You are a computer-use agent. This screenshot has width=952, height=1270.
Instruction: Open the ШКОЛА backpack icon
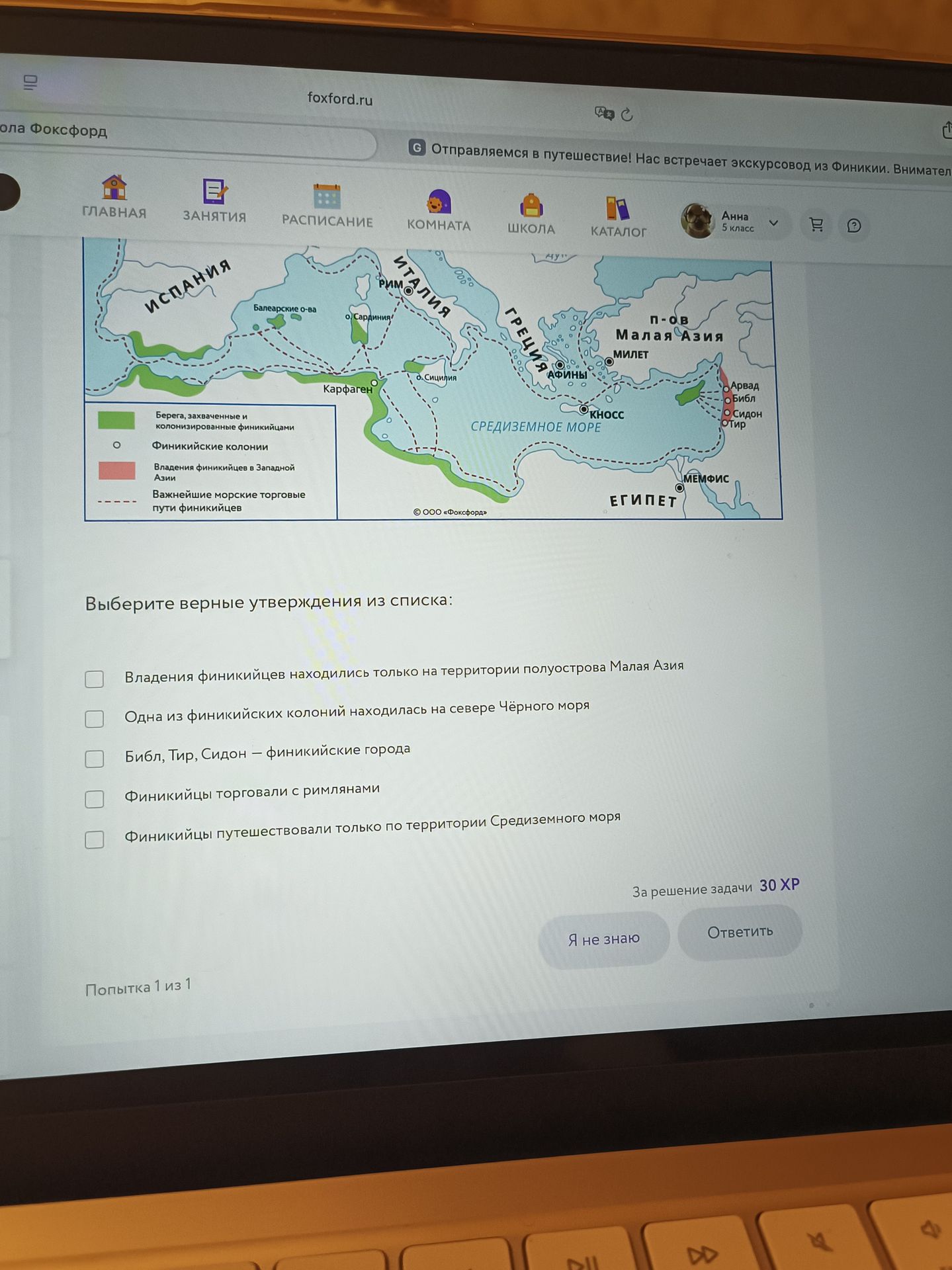(x=531, y=205)
